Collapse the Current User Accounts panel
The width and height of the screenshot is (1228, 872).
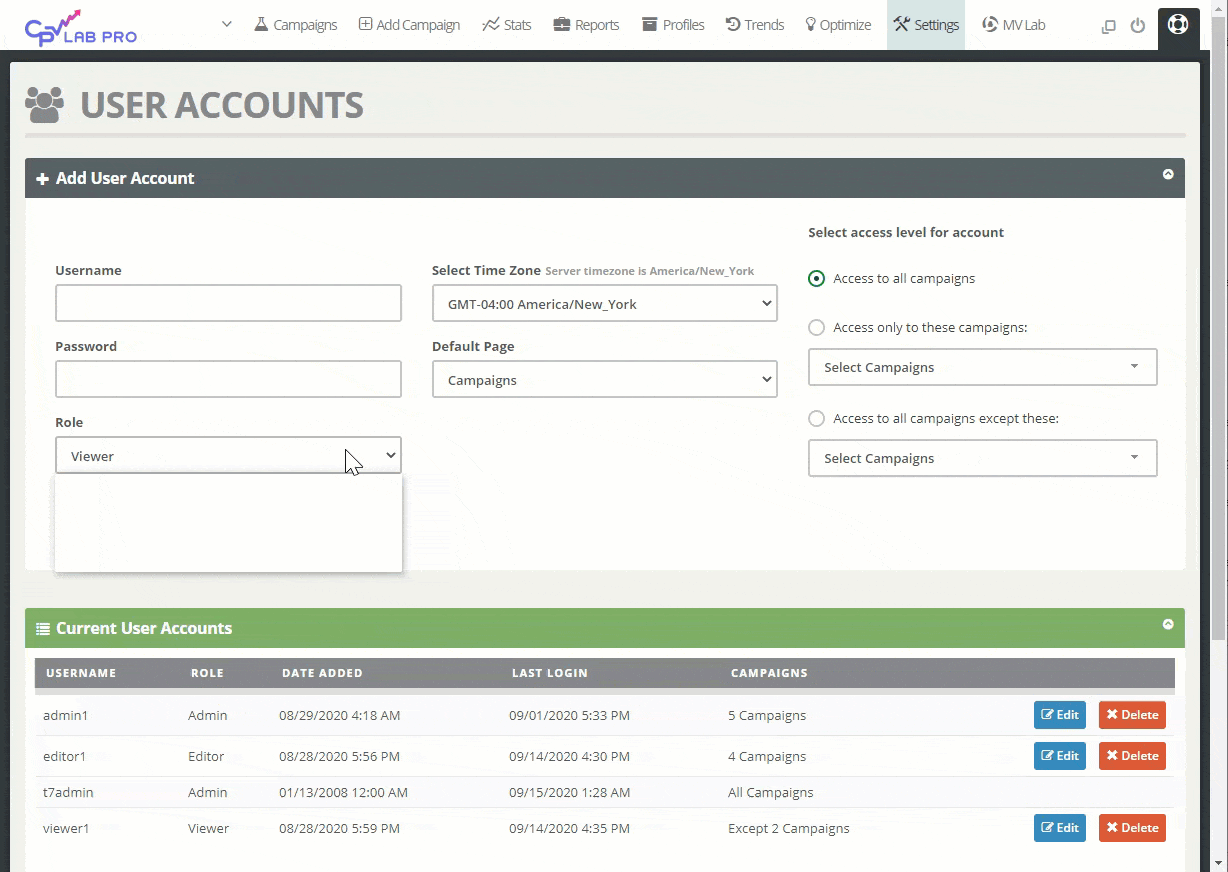pyautogui.click(x=1167, y=625)
